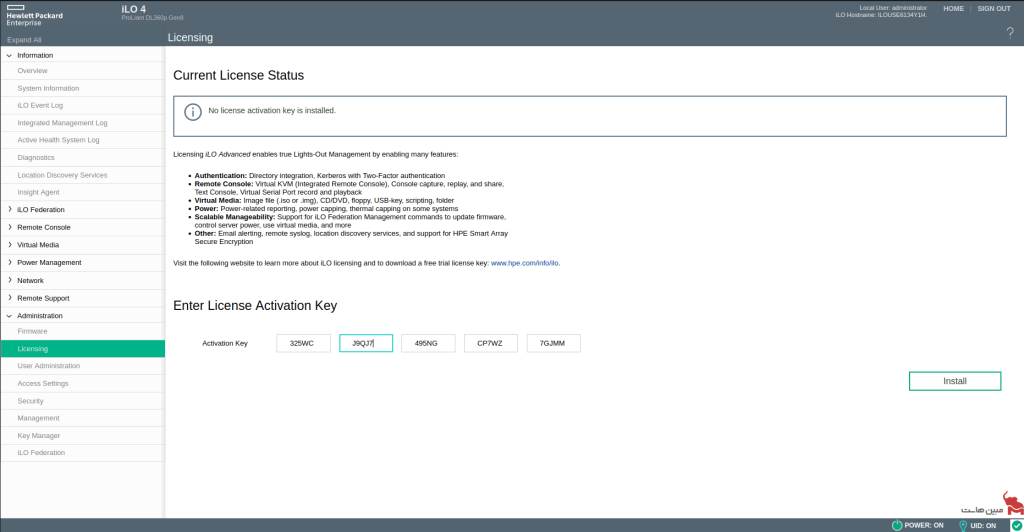1024x532 pixels.
Task: Expand the Remote Support section
Action: coord(9,298)
